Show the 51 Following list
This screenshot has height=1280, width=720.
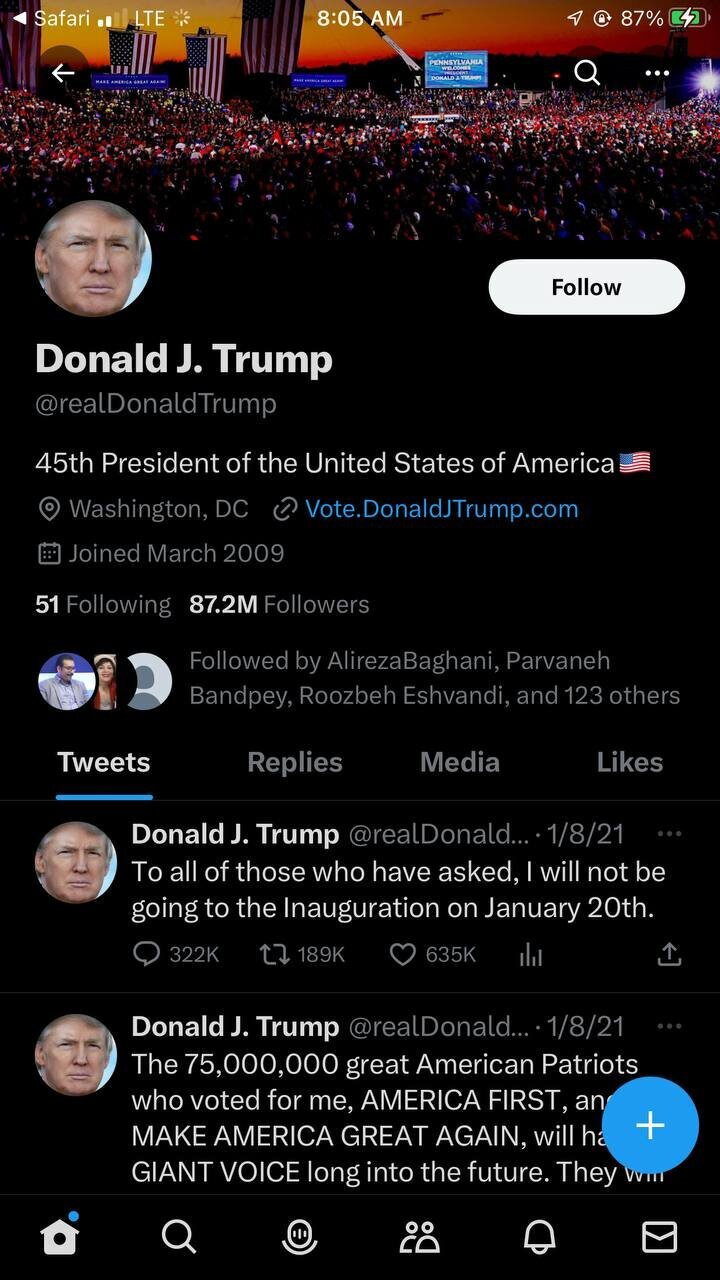click(x=103, y=604)
